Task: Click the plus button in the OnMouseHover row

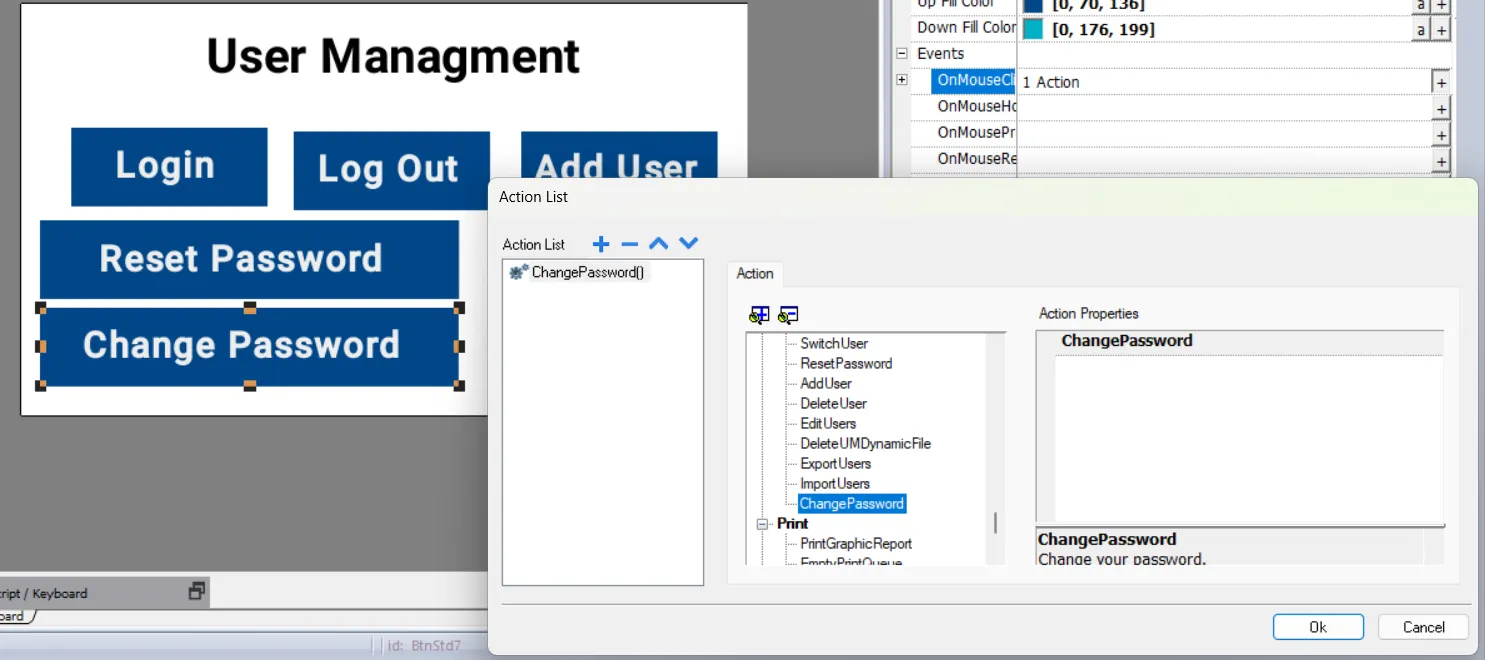Action: coord(1441,108)
